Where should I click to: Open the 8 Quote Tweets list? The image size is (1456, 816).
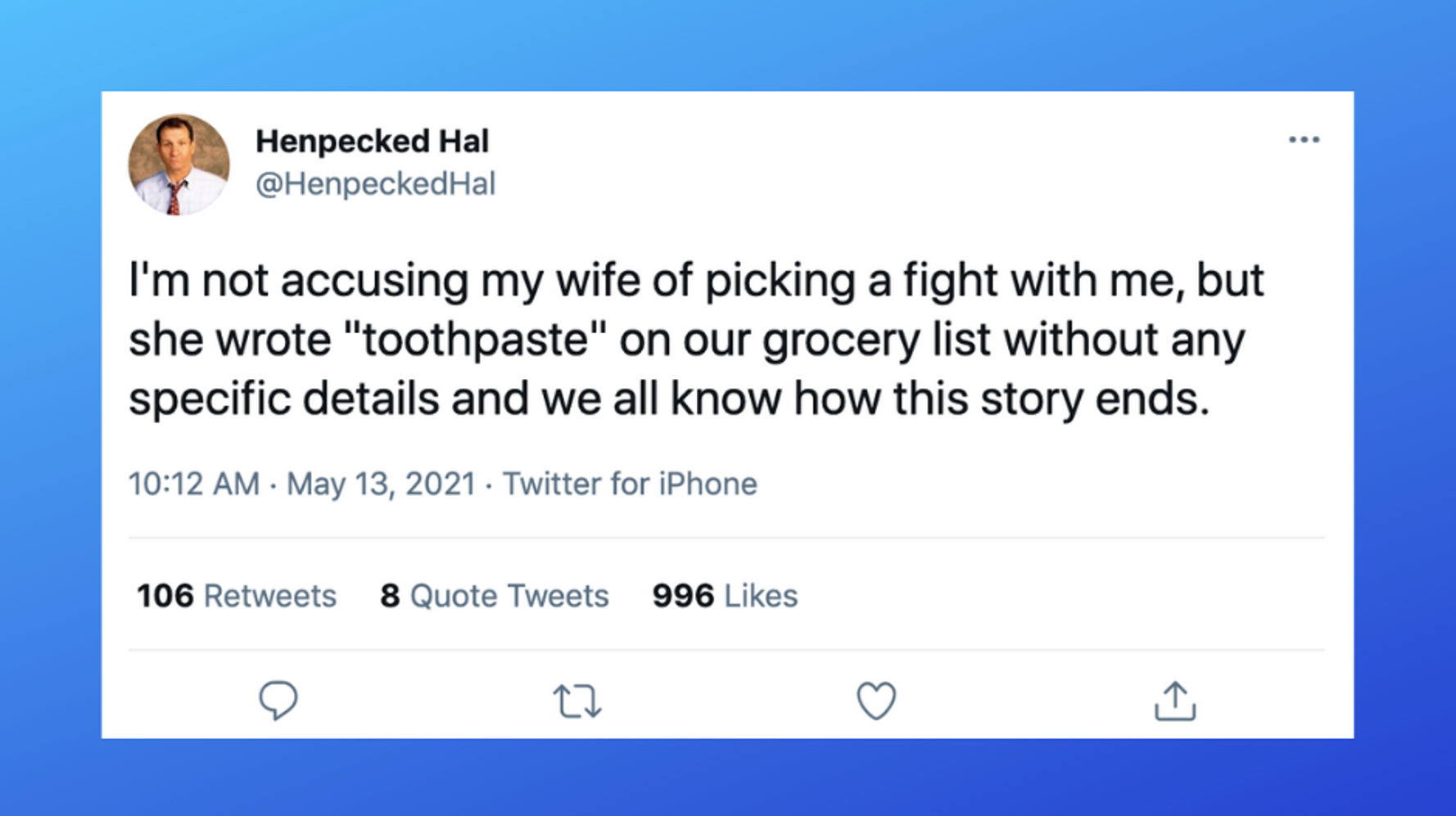(x=493, y=596)
